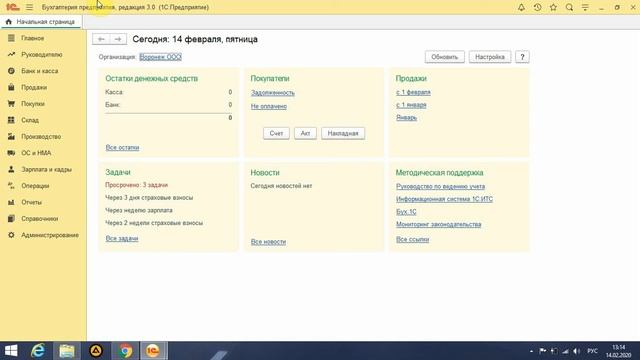640x360 pixels.
Task: Create an Акт document
Action: [305, 133]
